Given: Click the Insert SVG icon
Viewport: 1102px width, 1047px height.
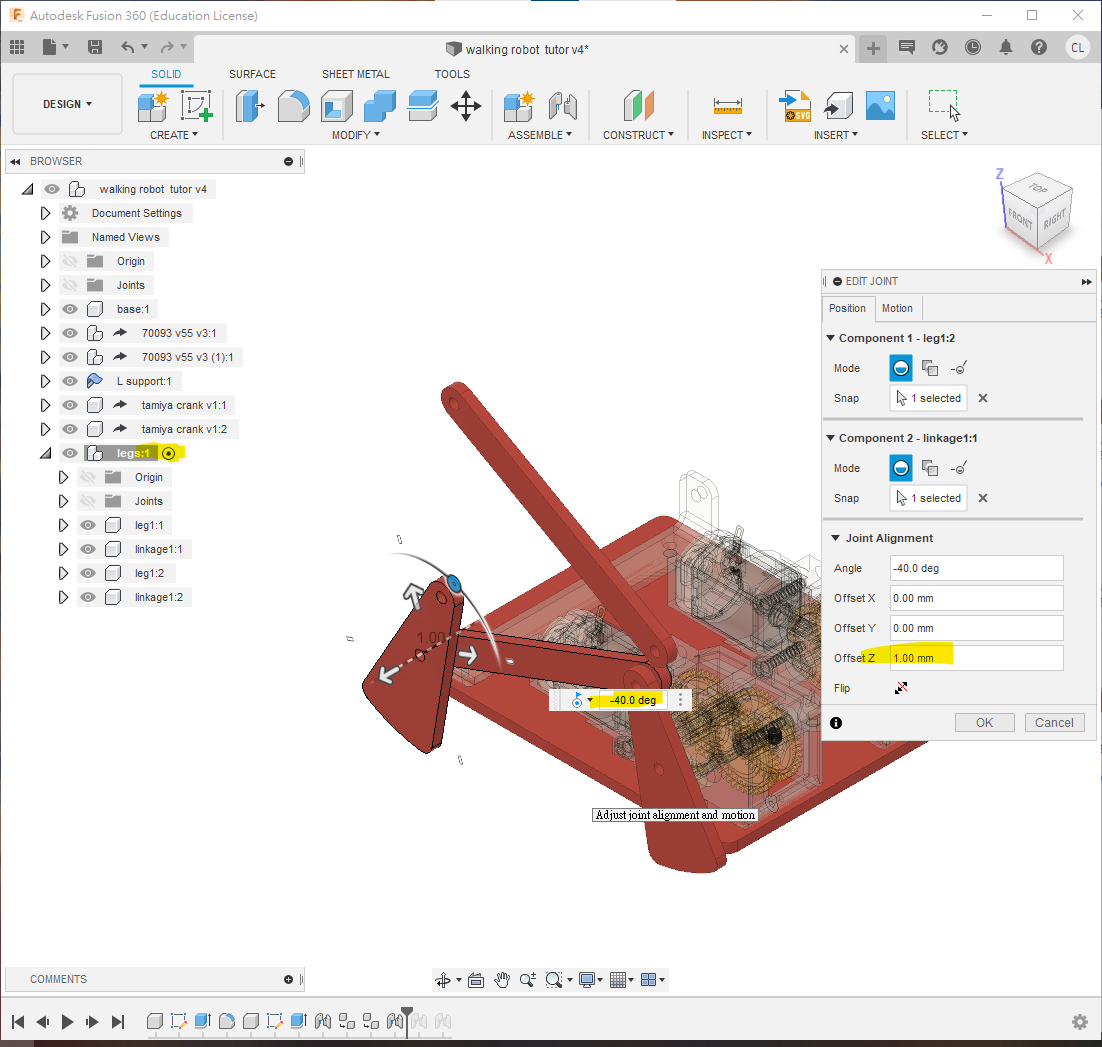Looking at the screenshot, I should (795, 106).
